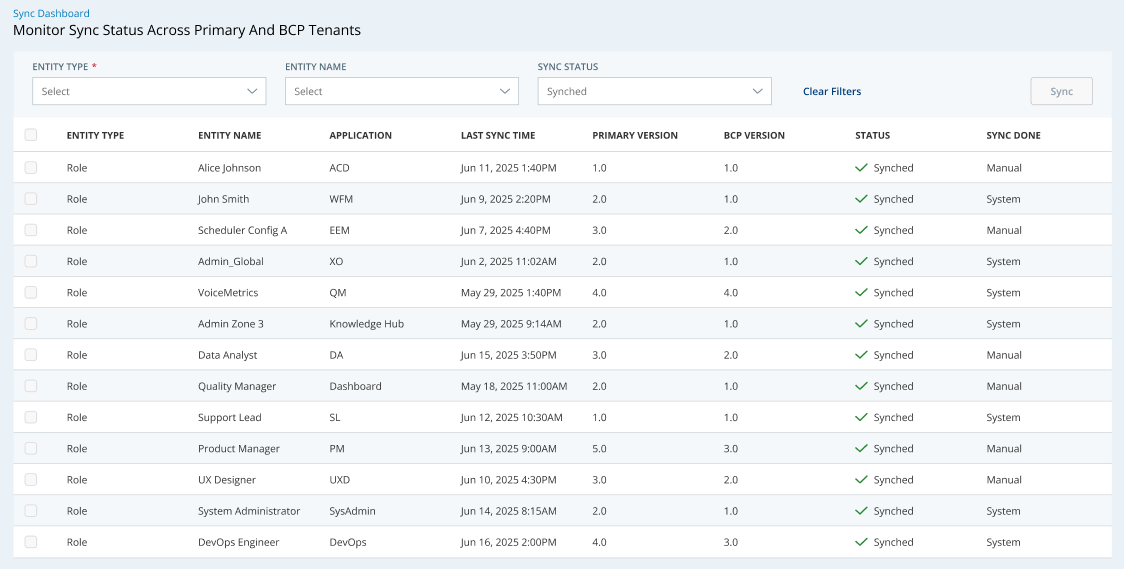Go to the Sync Dashboard breadcrumb link

[x=51, y=14]
